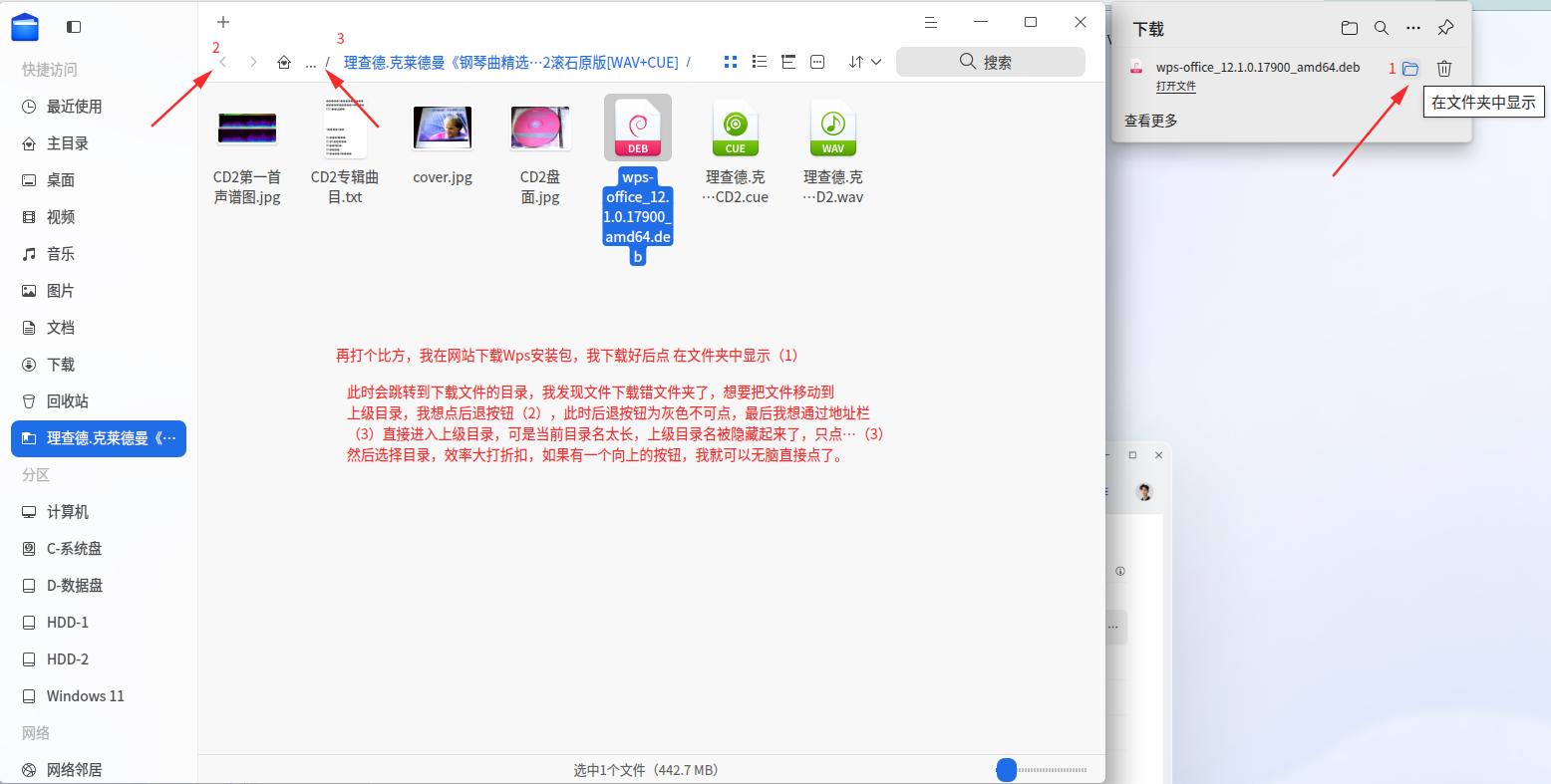The height and width of the screenshot is (784, 1551).
Task: Click 查看更多 in downloads panel
Action: pyautogui.click(x=1151, y=121)
